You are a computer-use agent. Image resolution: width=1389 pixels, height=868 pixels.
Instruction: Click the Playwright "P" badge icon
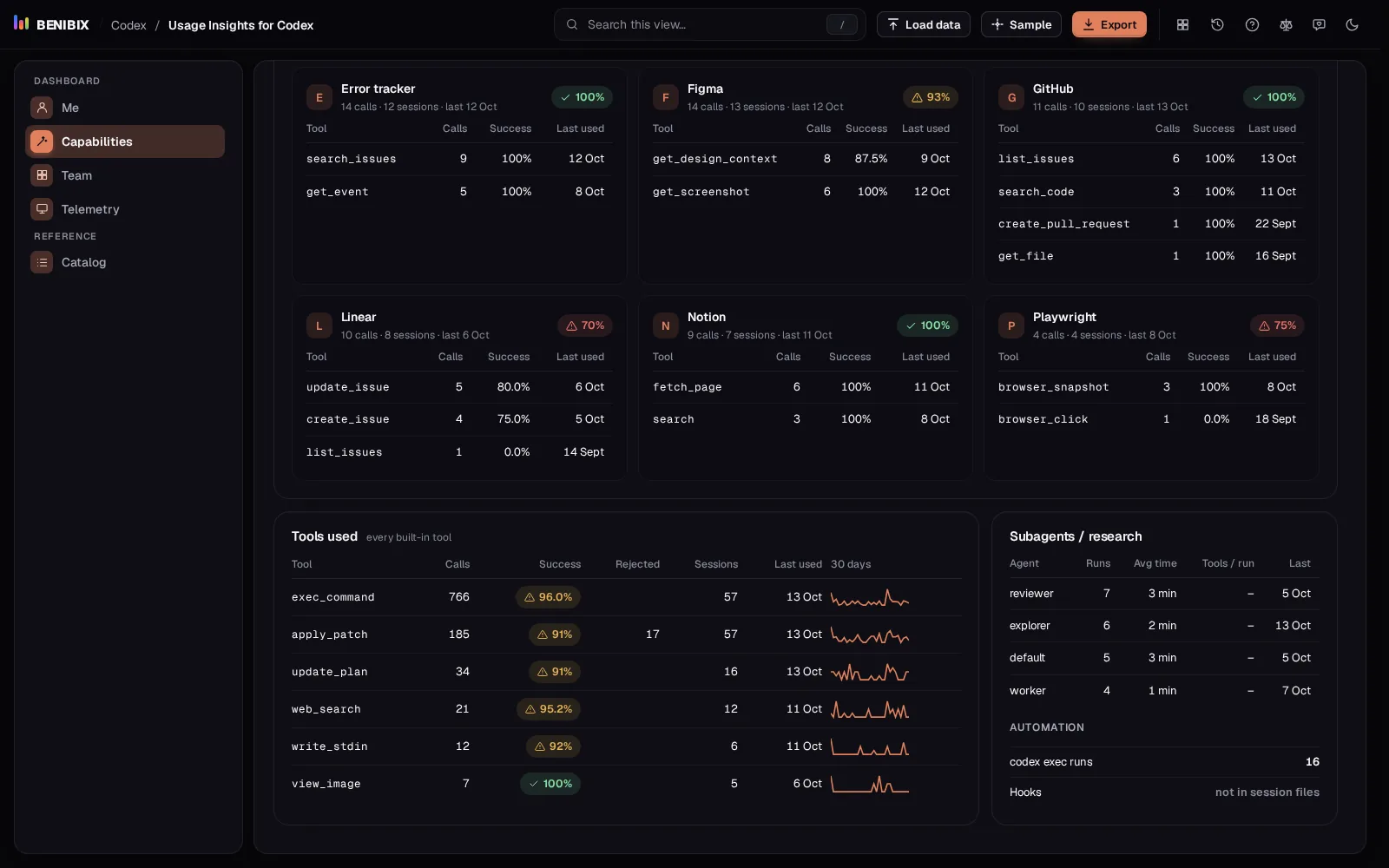pos(1010,325)
